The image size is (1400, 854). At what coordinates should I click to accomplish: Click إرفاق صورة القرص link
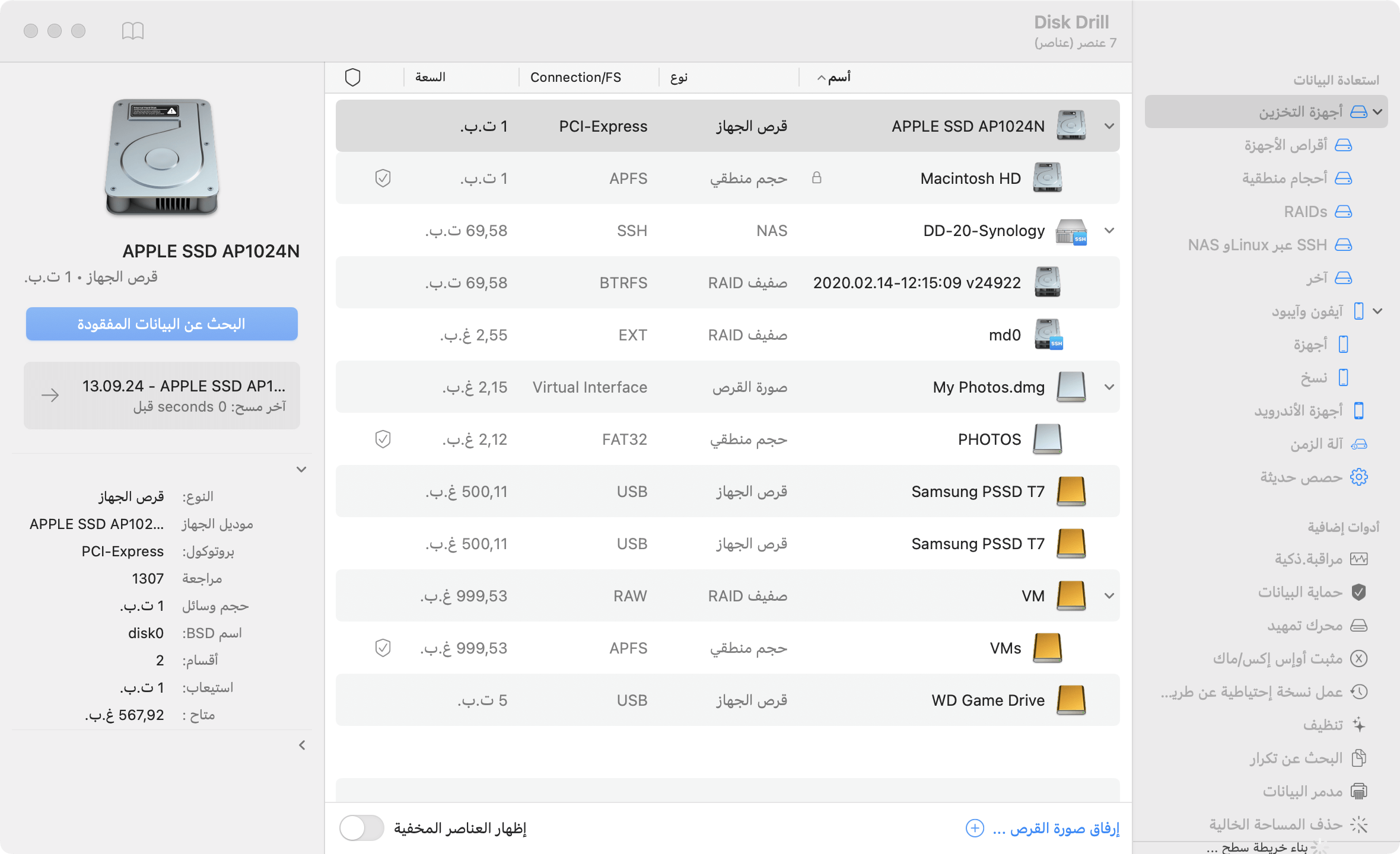tap(1056, 828)
